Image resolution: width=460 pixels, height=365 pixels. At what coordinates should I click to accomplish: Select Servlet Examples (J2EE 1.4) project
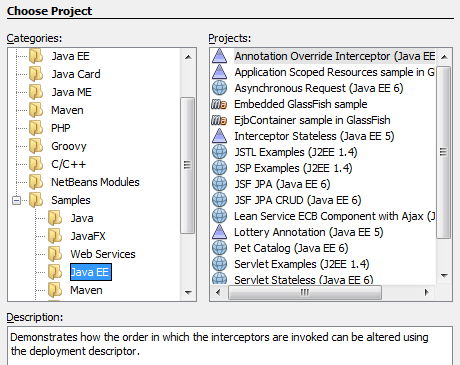click(301, 264)
